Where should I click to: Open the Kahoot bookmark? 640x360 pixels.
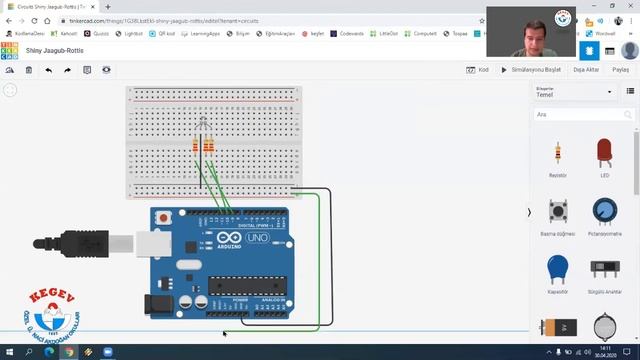64,33
